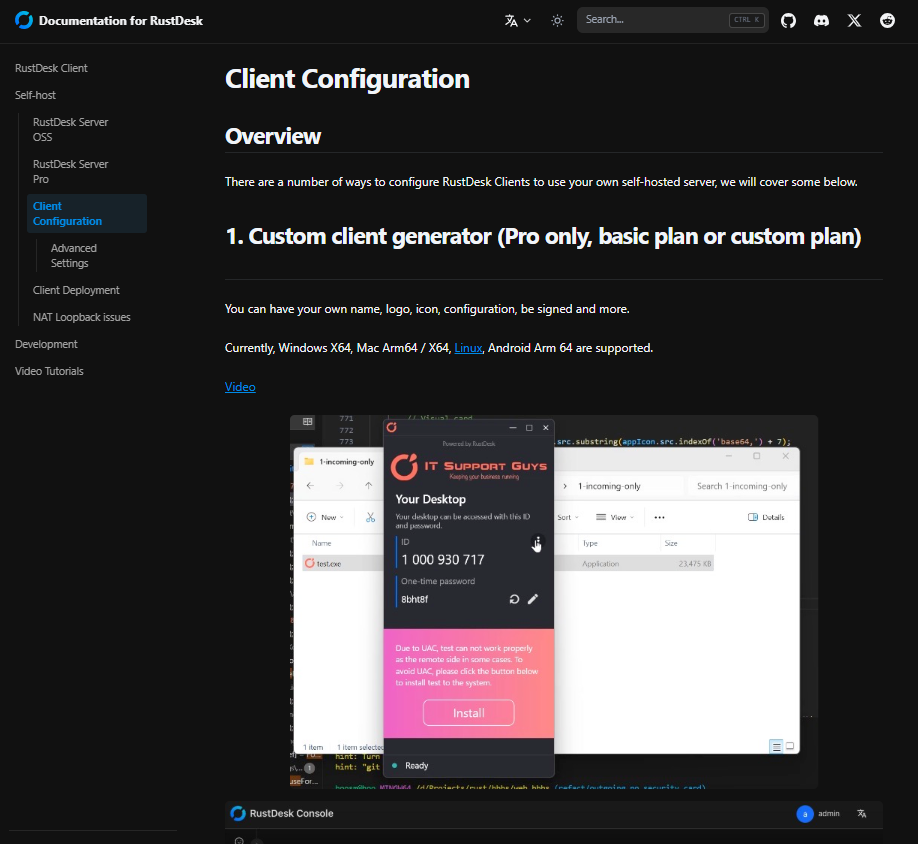
Task: Click the editor layout icon above line numbers
Action: tap(307, 421)
